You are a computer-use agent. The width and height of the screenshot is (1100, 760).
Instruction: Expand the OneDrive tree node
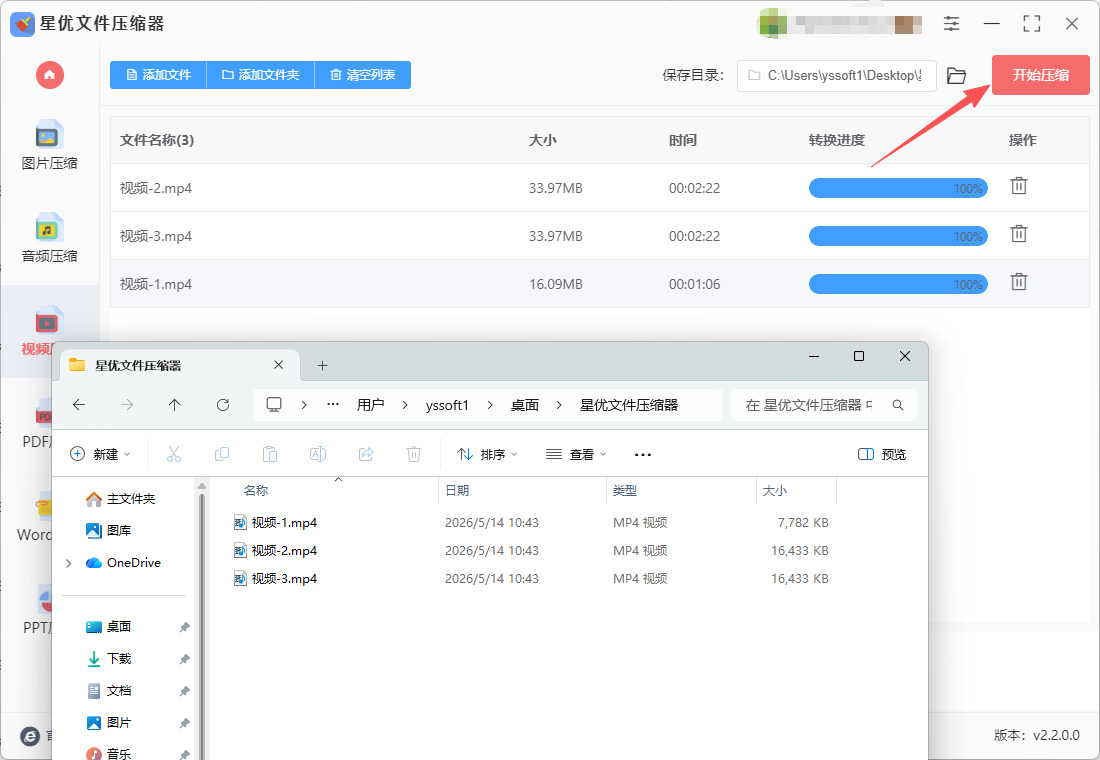tap(69, 563)
